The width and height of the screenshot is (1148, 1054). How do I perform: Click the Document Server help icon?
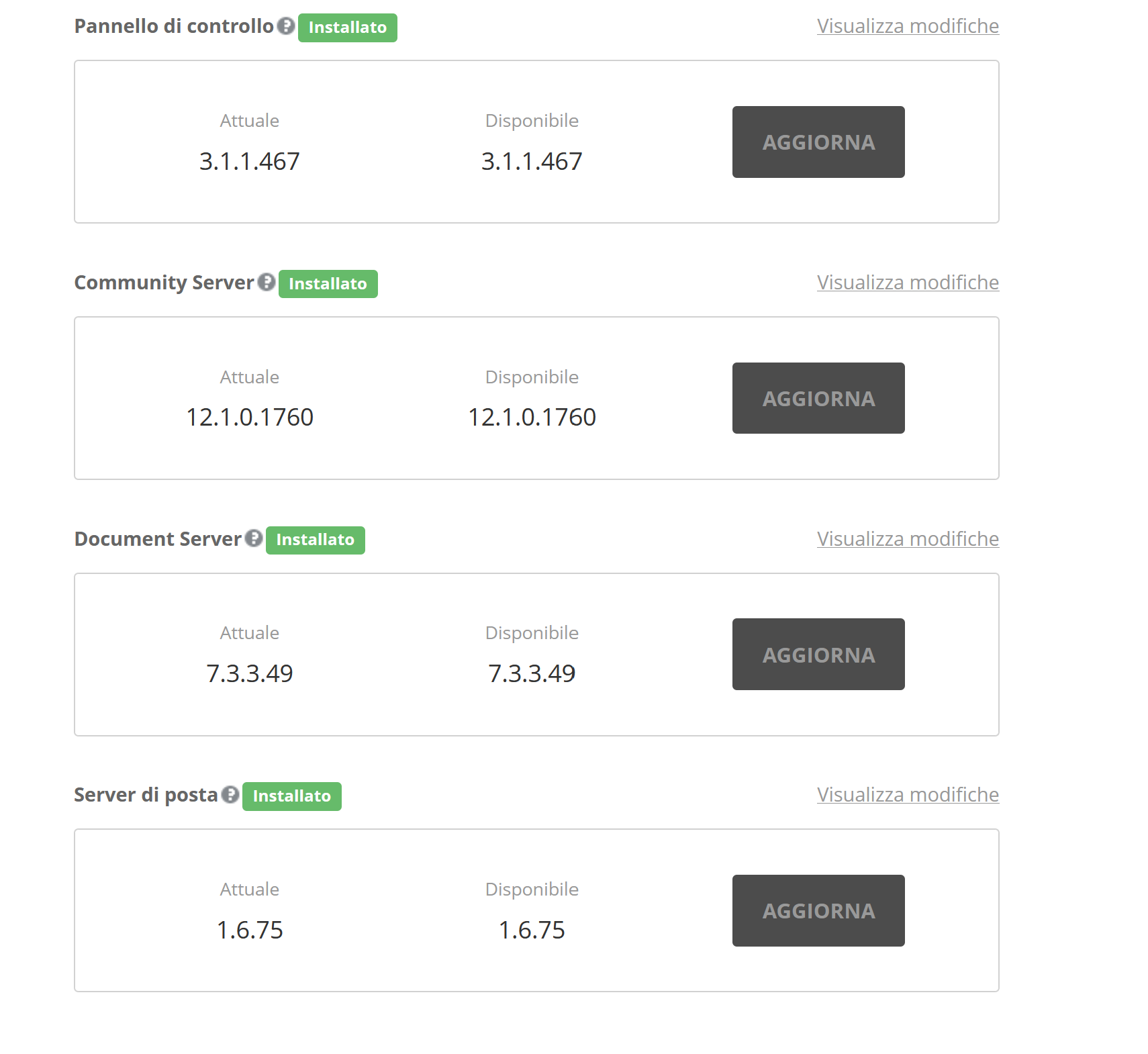tap(253, 538)
